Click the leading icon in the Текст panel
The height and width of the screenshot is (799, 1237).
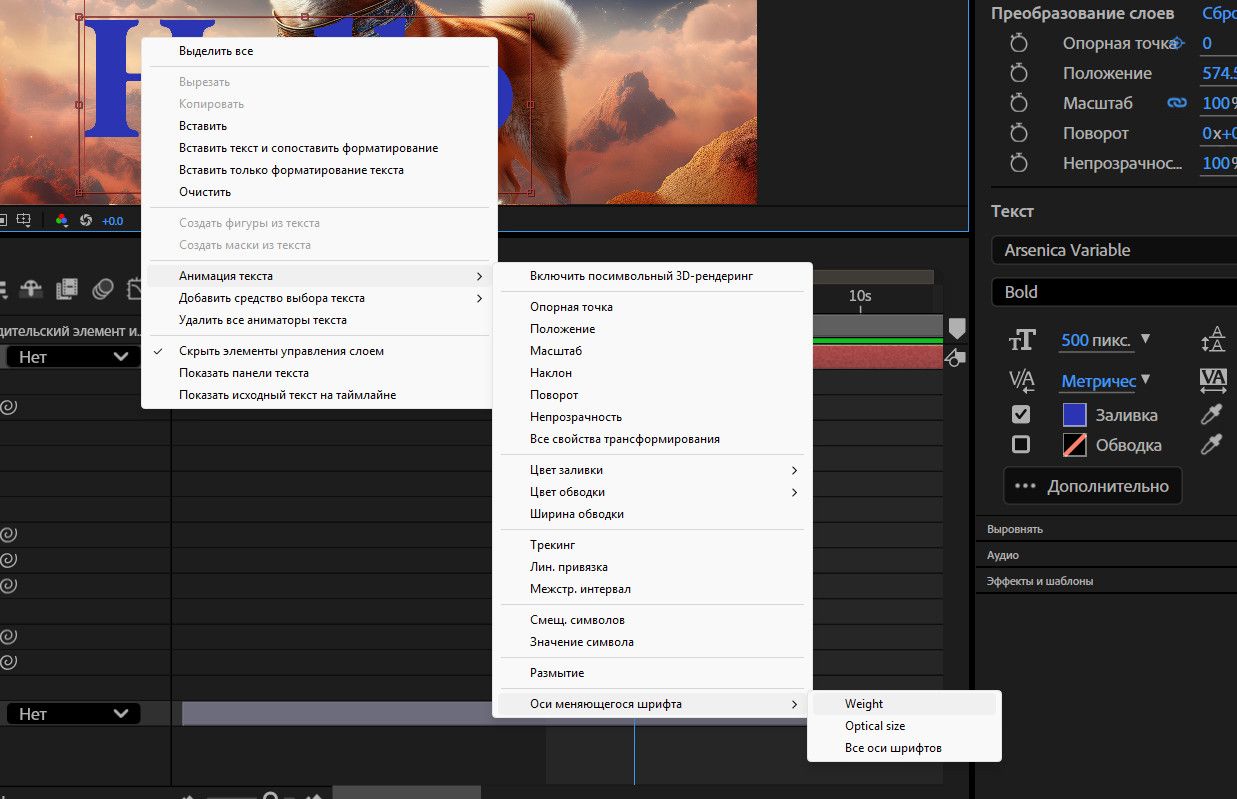1213,340
